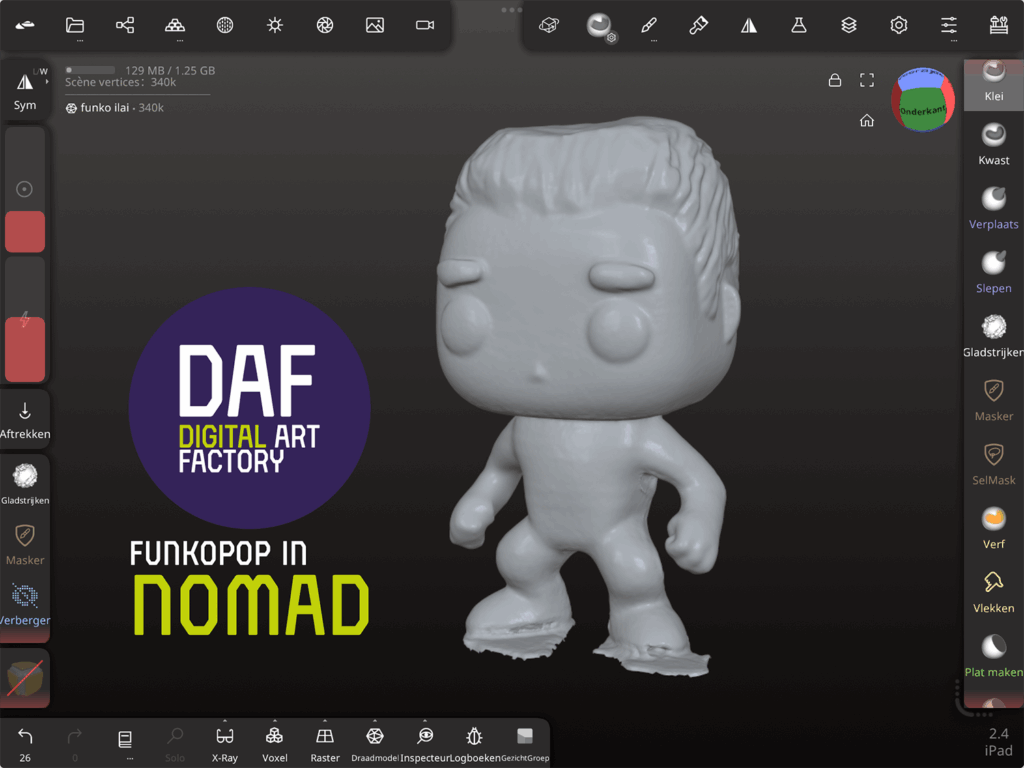Select the SelMask tool
Image resolution: width=1024 pixels, height=768 pixels.
994,464
